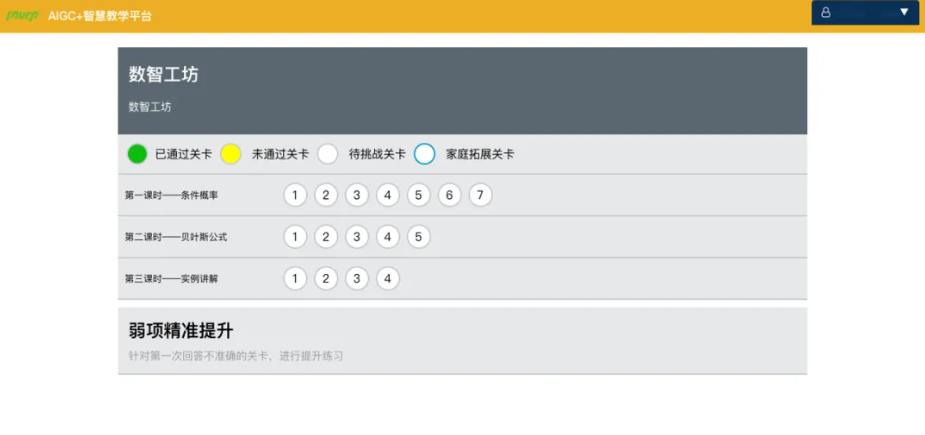Select level 4 of 第二课时 贝叶斯公式

pos(388,237)
